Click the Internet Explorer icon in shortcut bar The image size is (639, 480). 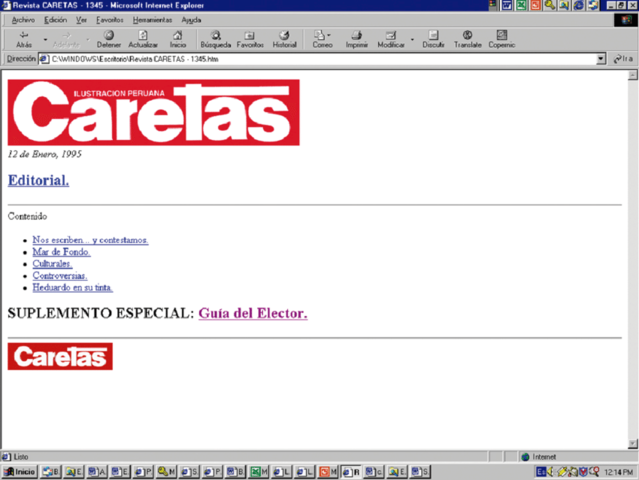pos(578,5)
